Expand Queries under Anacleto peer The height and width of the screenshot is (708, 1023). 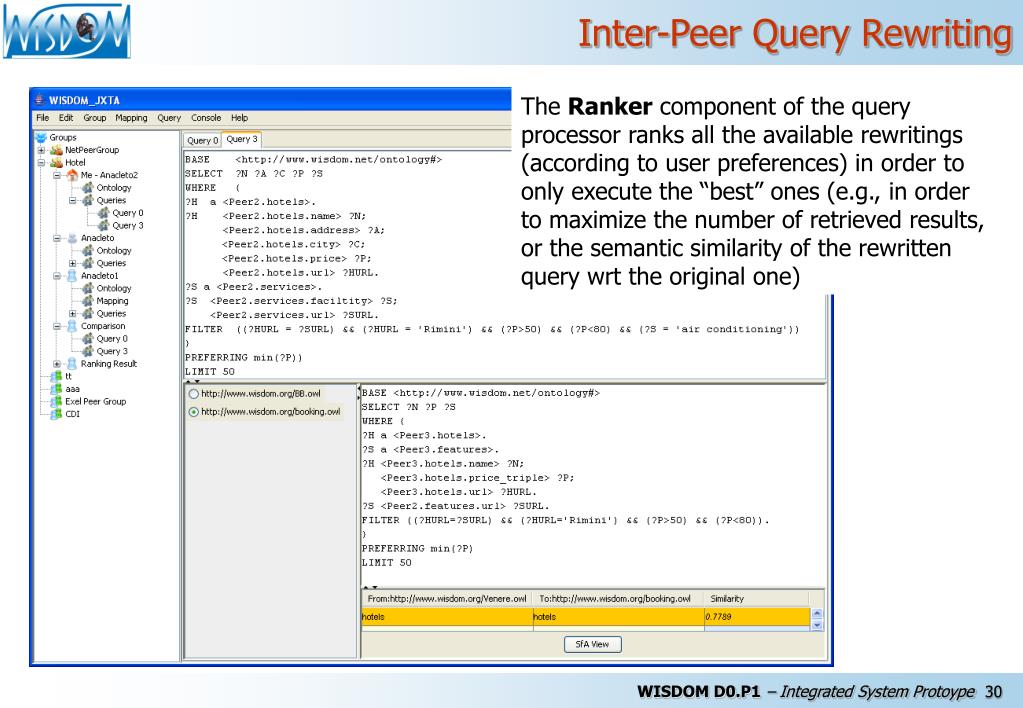tap(73, 263)
